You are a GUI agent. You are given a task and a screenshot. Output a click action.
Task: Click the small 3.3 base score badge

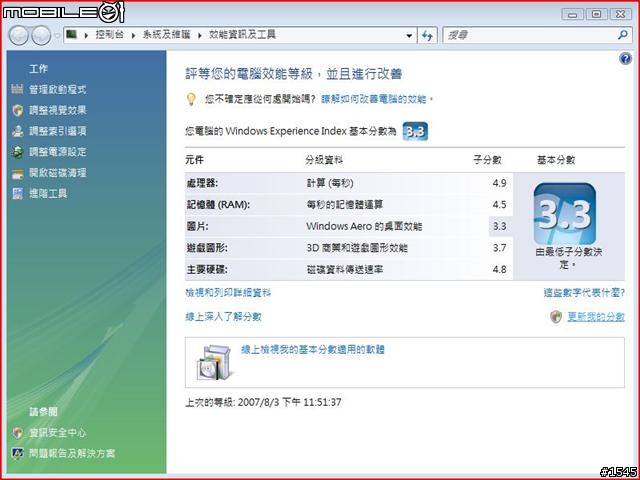[415, 131]
